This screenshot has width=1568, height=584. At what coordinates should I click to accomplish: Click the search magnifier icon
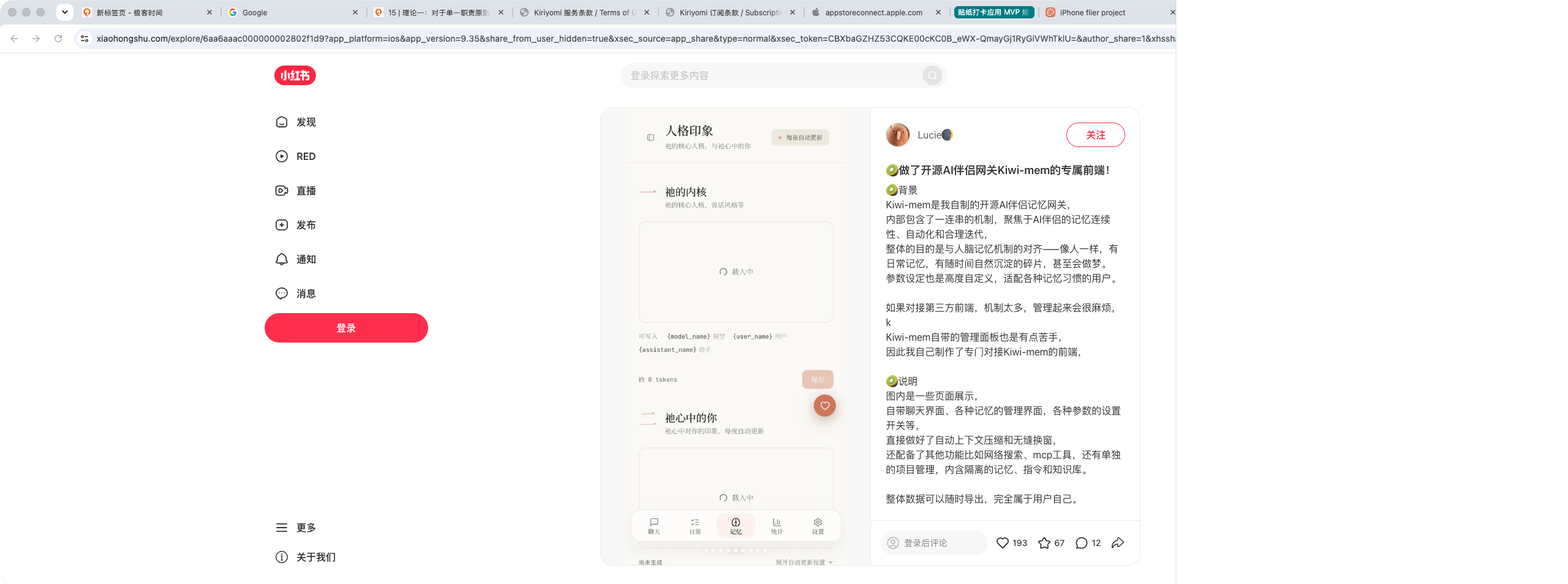point(932,75)
